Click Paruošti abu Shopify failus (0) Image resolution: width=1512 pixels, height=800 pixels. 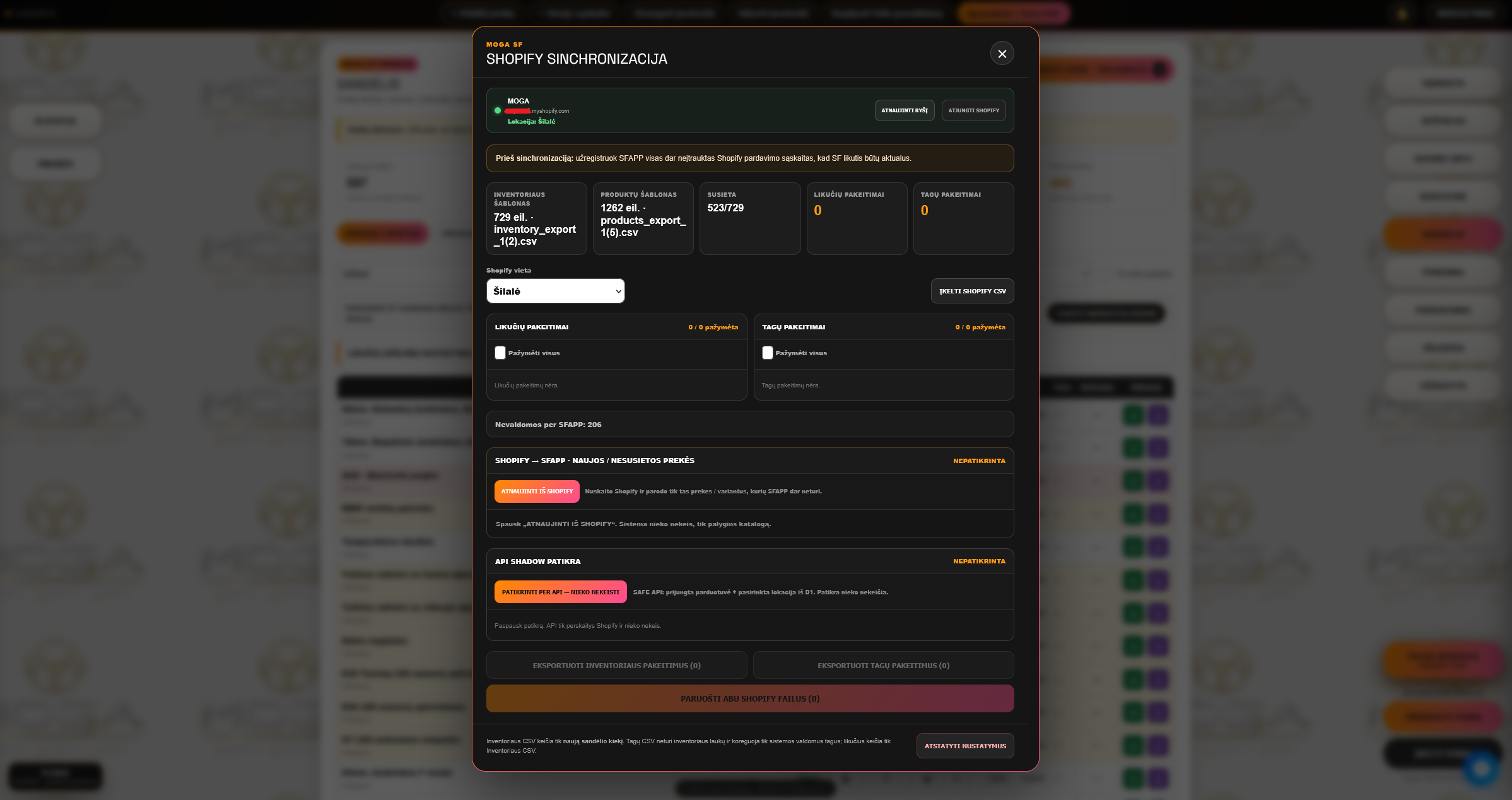click(x=750, y=698)
